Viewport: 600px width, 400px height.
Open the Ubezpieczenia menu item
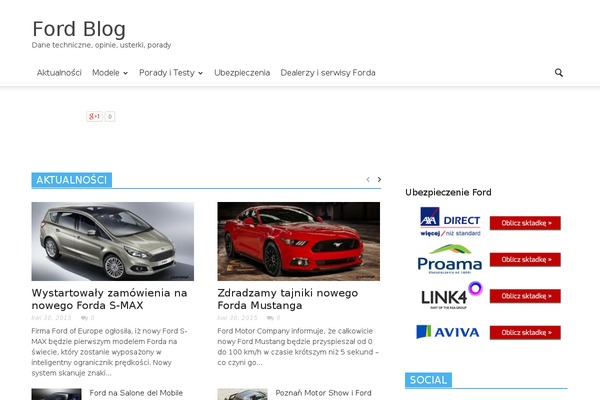click(242, 73)
